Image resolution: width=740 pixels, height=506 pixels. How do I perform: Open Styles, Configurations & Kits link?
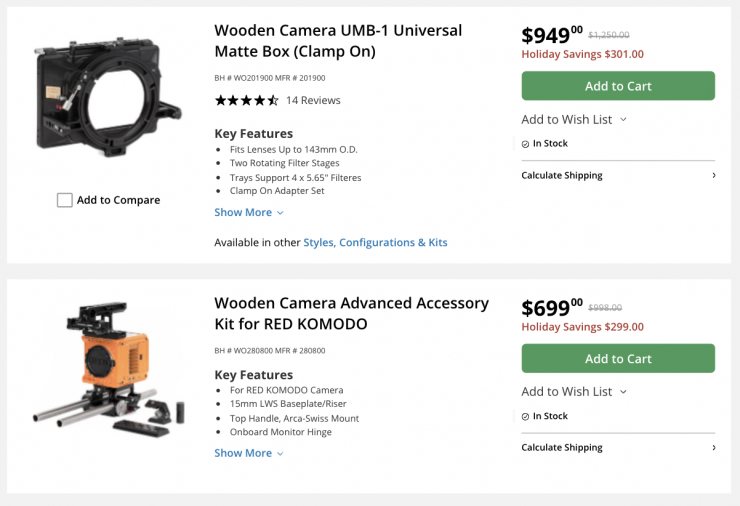[x=375, y=243]
